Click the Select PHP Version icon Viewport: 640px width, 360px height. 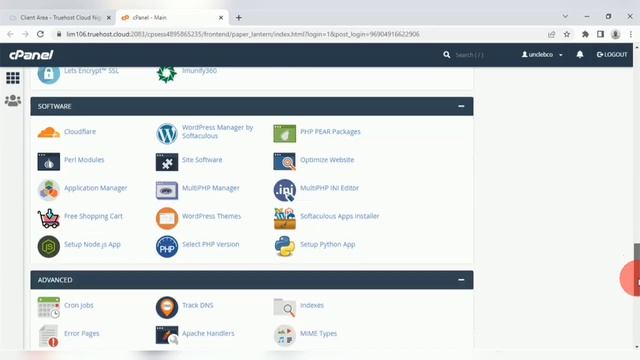coord(167,247)
